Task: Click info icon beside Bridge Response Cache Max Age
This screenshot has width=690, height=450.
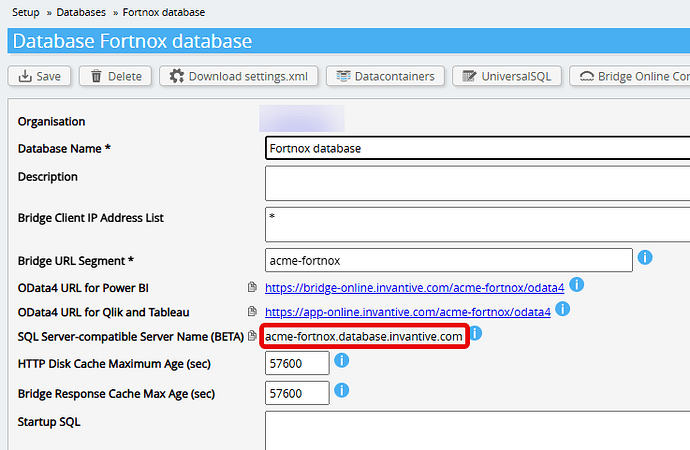Action: tap(342, 390)
